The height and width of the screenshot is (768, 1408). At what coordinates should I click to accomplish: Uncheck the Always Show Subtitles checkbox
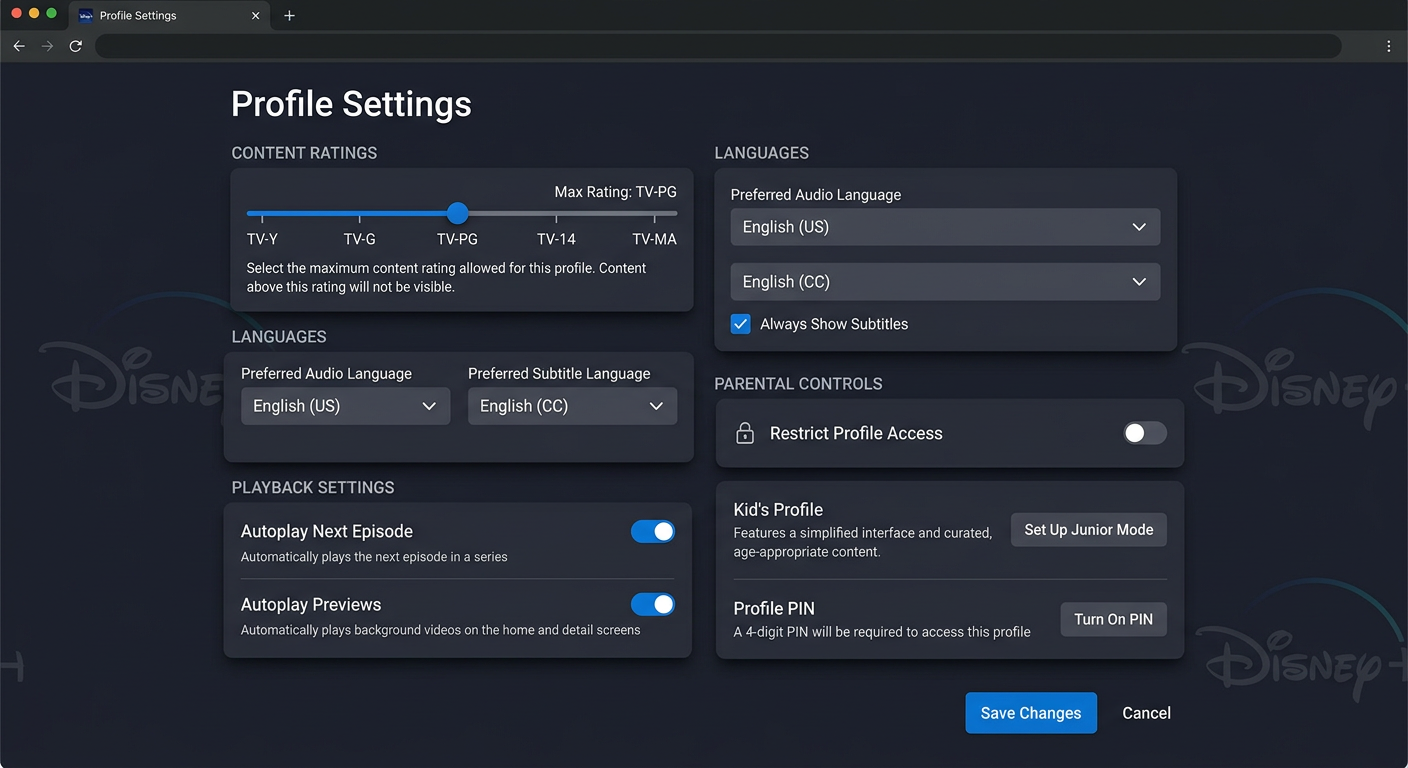pyautogui.click(x=740, y=324)
